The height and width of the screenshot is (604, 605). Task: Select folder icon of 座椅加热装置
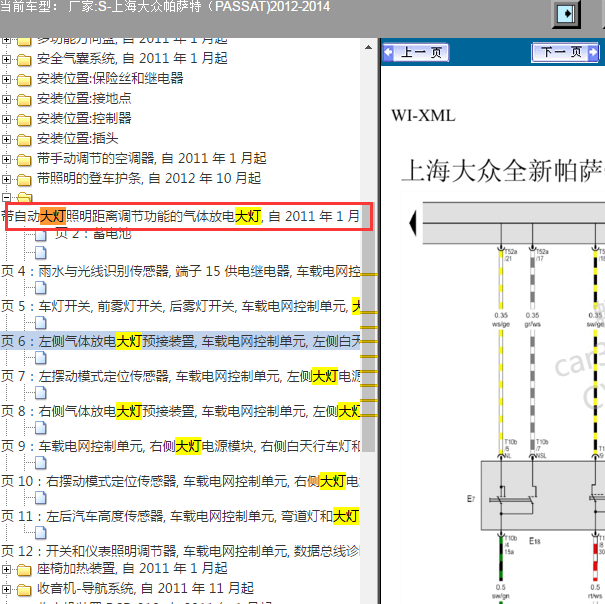pos(24,570)
